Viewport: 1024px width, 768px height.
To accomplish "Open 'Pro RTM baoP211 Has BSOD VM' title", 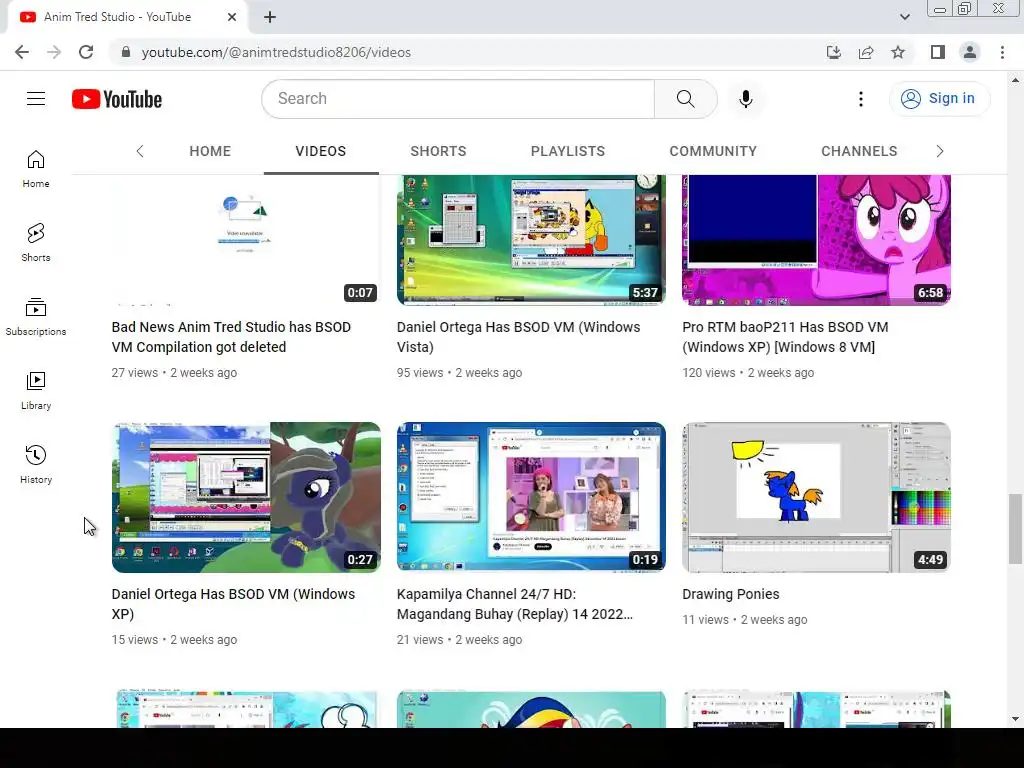I will pos(785,337).
